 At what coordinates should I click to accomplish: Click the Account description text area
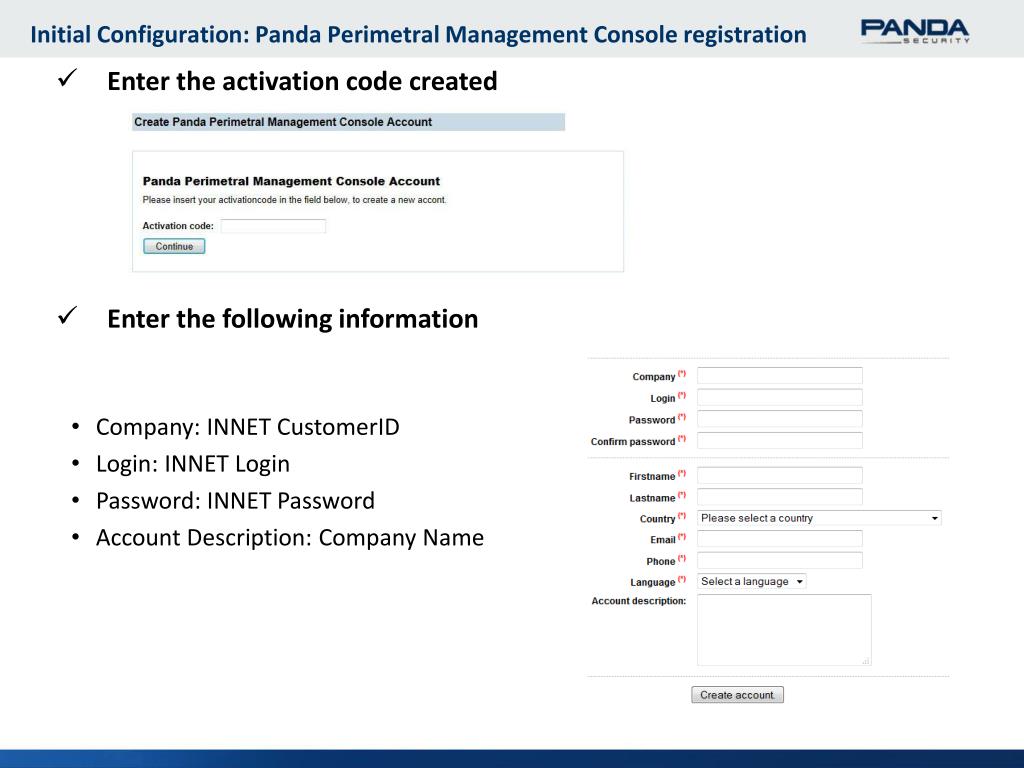(784, 630)
